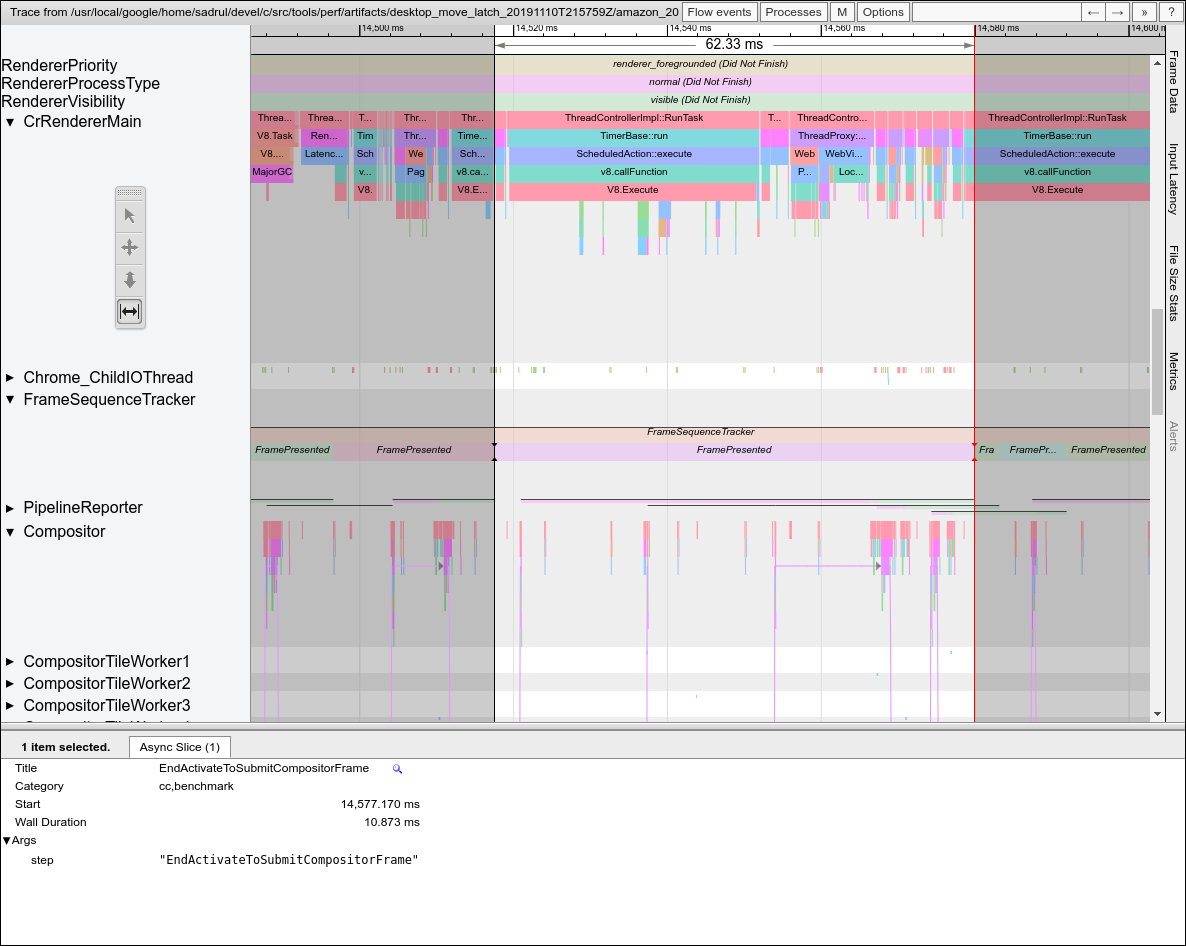Expand the Chrome_ChildIOThread track
This screenshot has height=946, width=1186.
(10, 378)
